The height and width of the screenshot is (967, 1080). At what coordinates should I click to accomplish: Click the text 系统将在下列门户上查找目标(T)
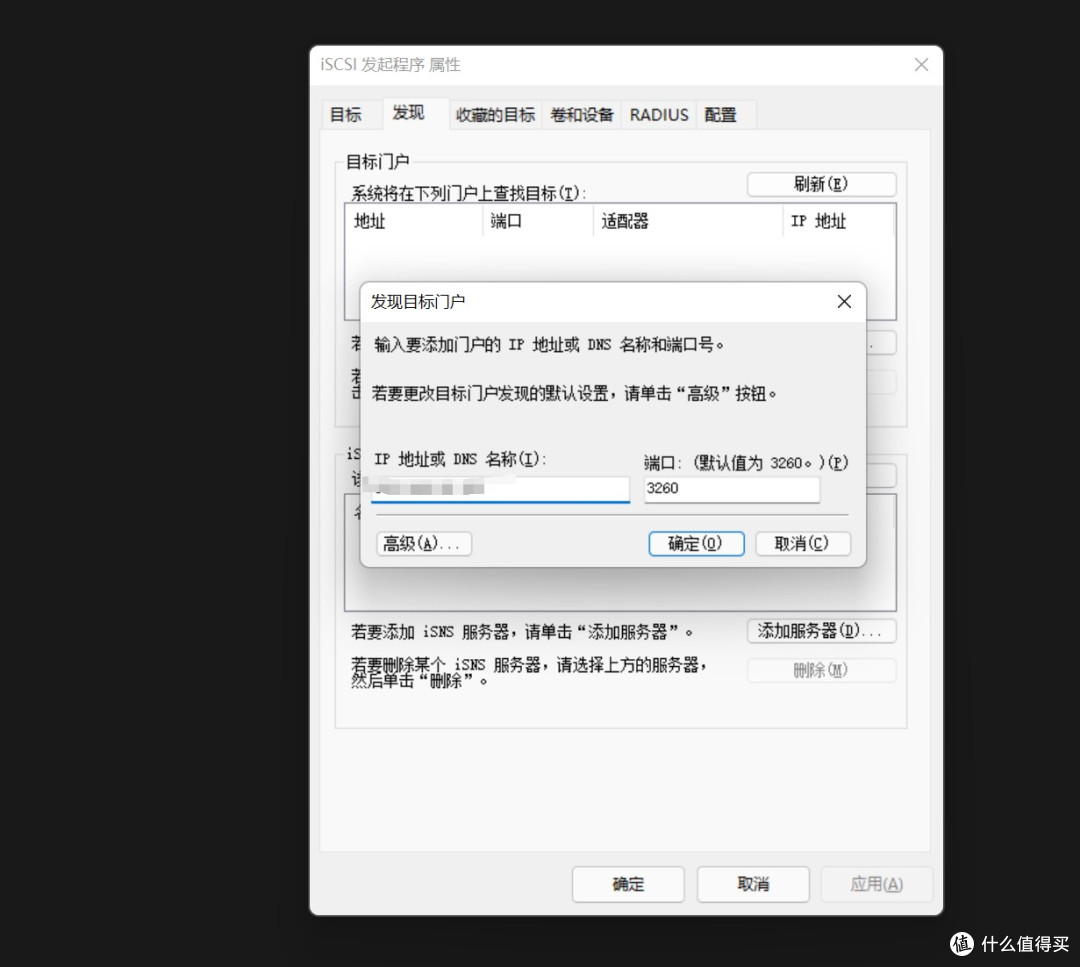[468, 194]
